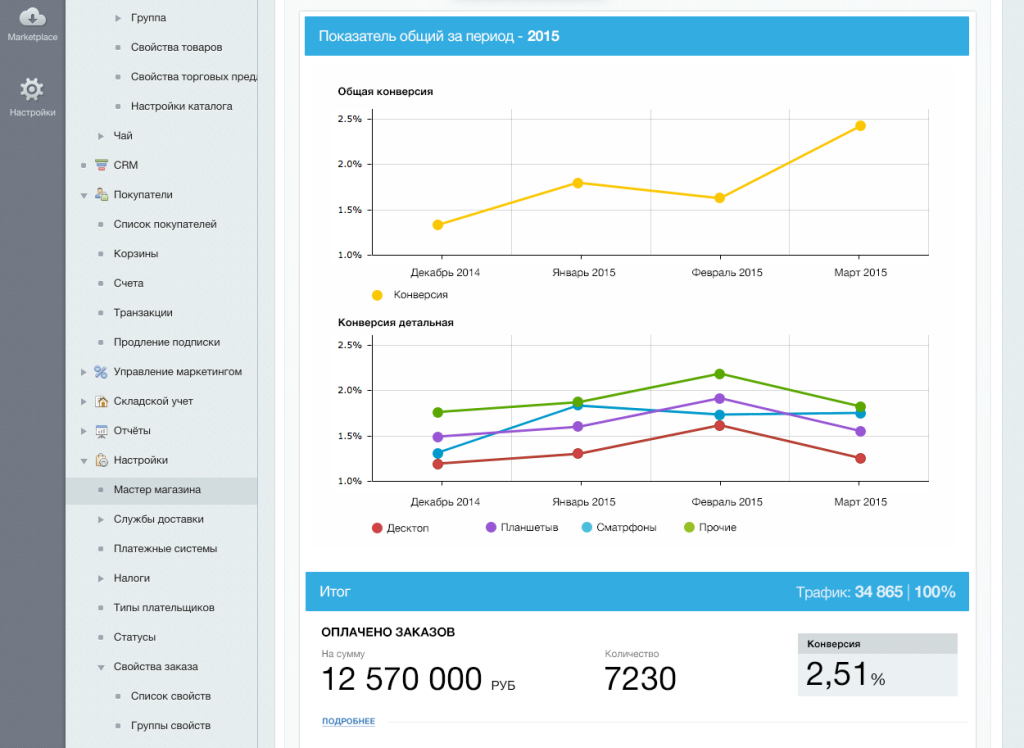
Task: Click the Настройки clipboard icon in tree
Action: pos(101,460)
